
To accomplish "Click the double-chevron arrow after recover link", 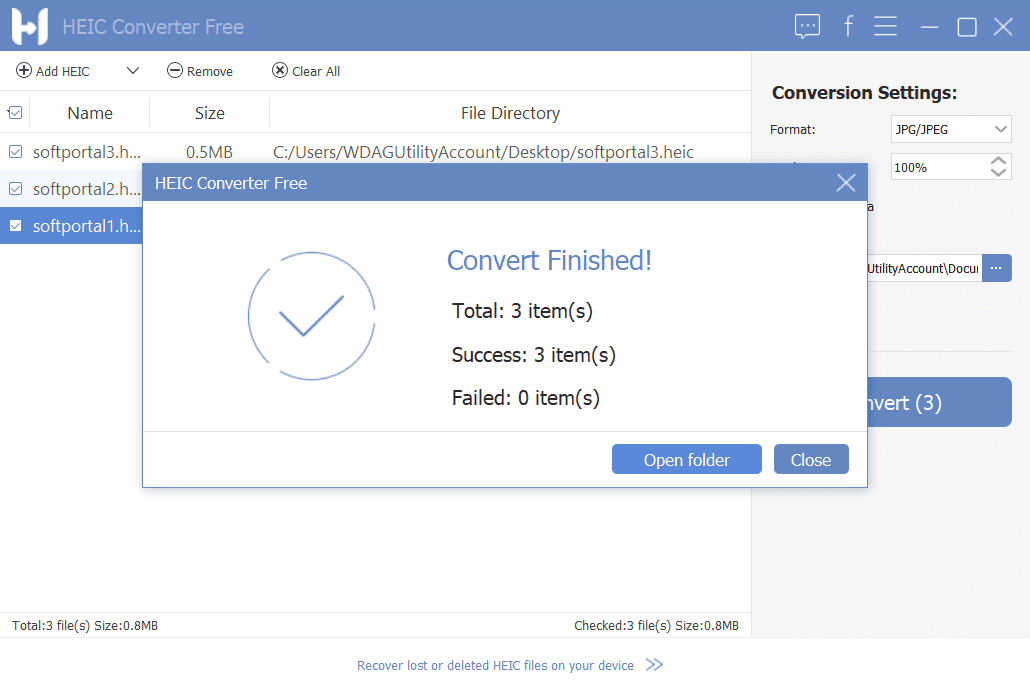I will tap(654, 665).
